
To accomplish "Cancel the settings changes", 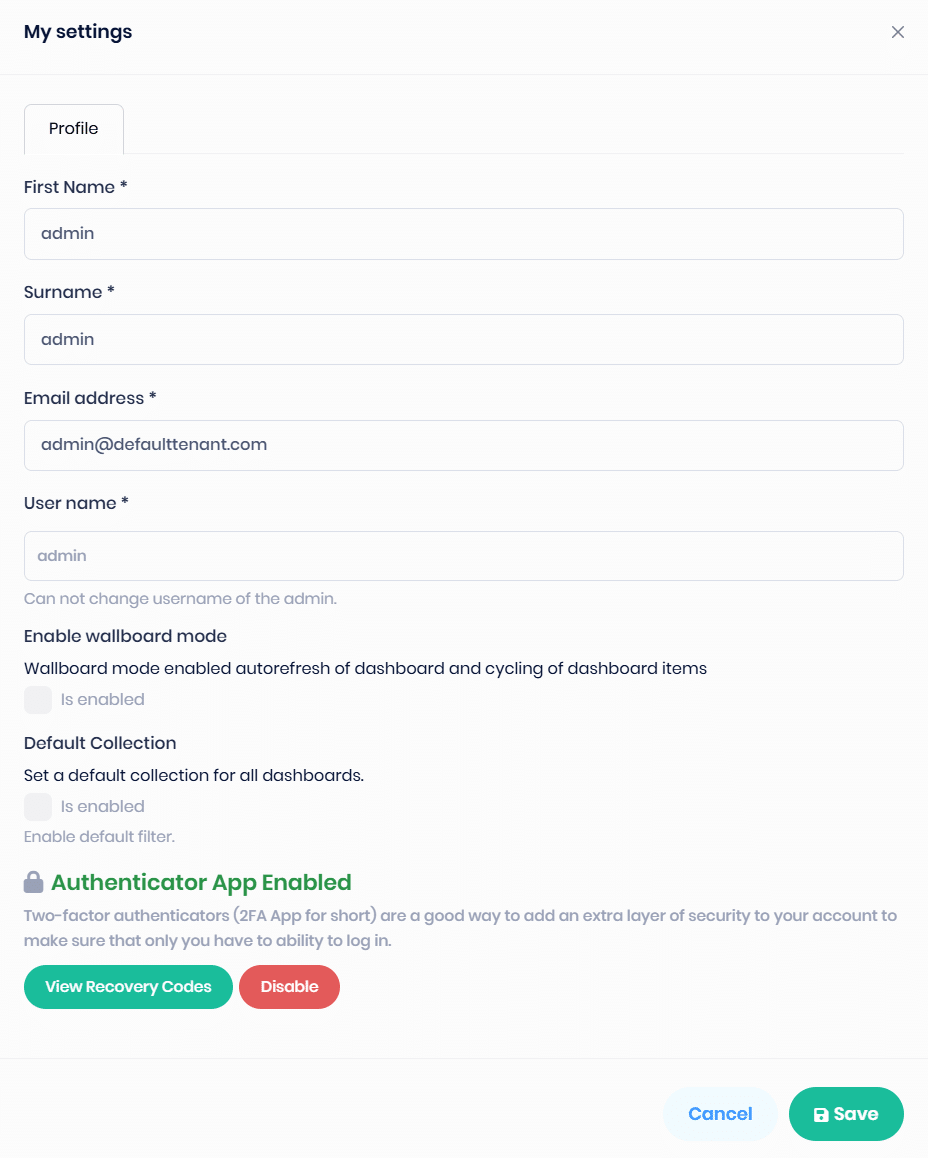I will tap(720, 1114).
